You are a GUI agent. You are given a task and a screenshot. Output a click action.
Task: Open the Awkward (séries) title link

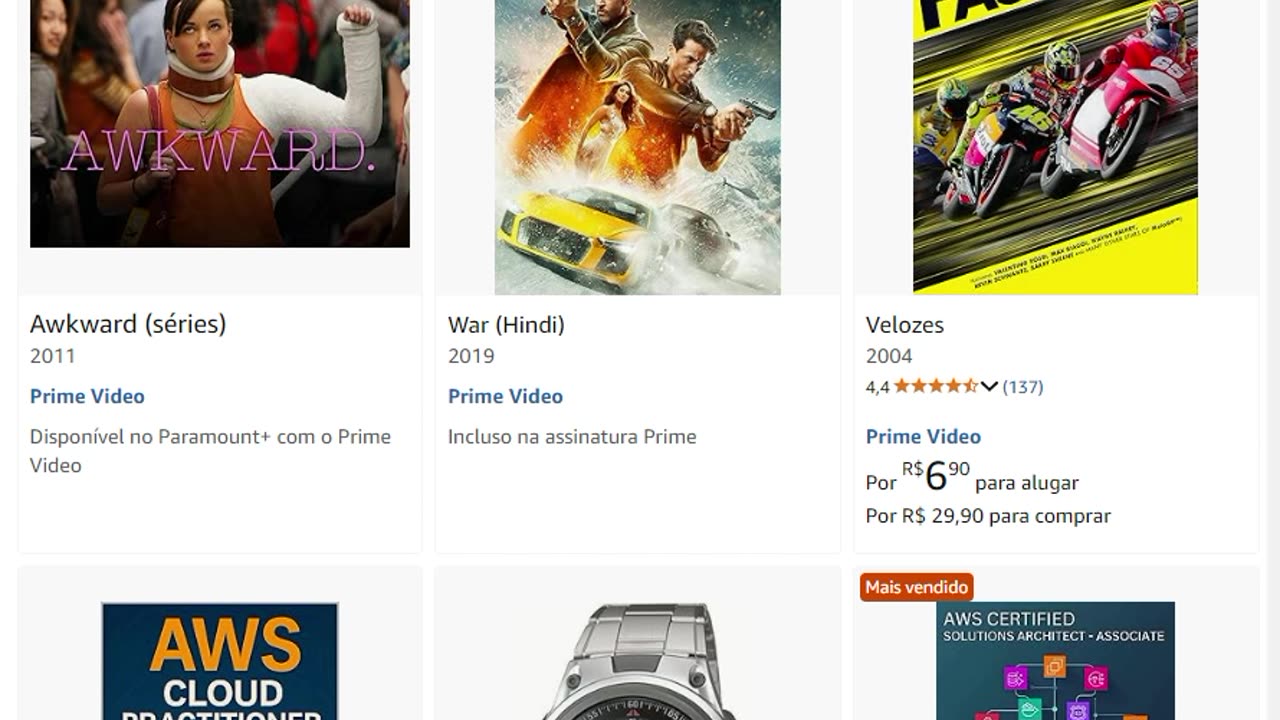pos(128,324)
